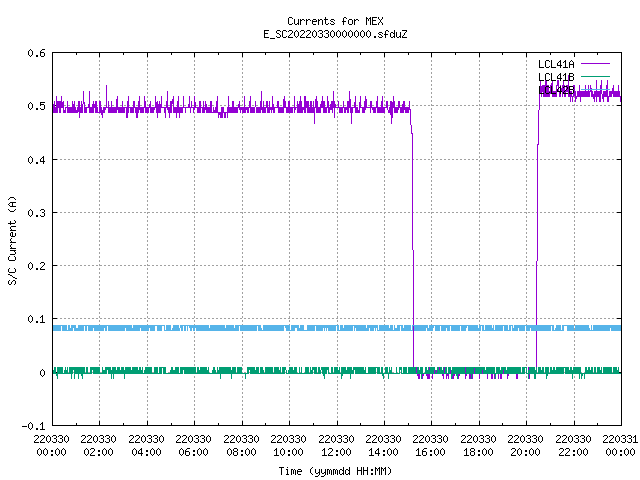Click the file name 'E_SC20220330000000.sfduZ'
The height and width of the screenshot is (480, 640).
(335, 34)
